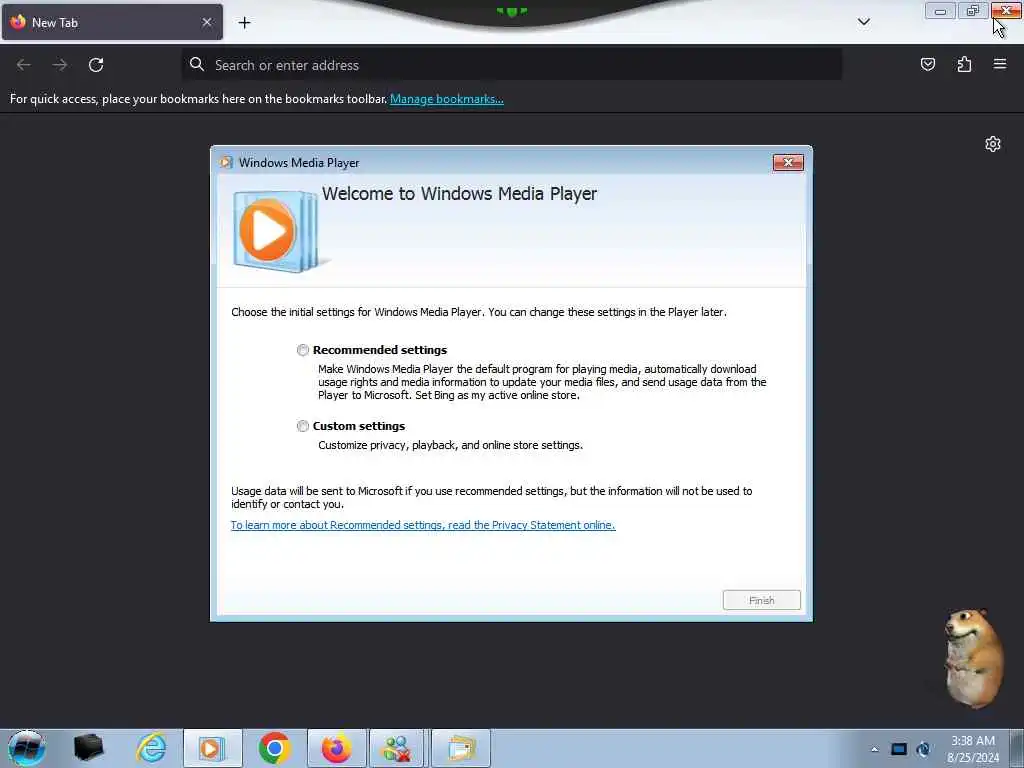Launch Google Chrome from the taskbar
Viewport: 1024px width, 768px height.
coord(274,748)
